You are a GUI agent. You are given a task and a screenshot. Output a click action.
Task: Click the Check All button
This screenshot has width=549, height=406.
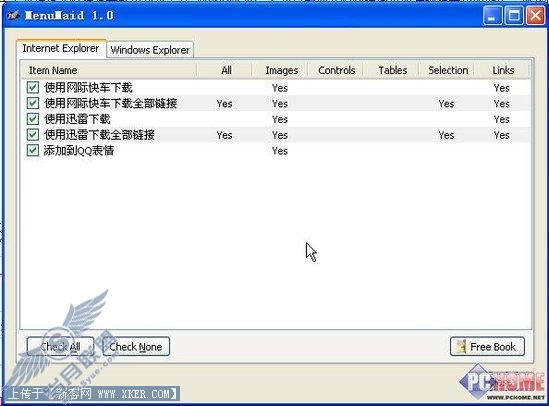click(60, 346)
